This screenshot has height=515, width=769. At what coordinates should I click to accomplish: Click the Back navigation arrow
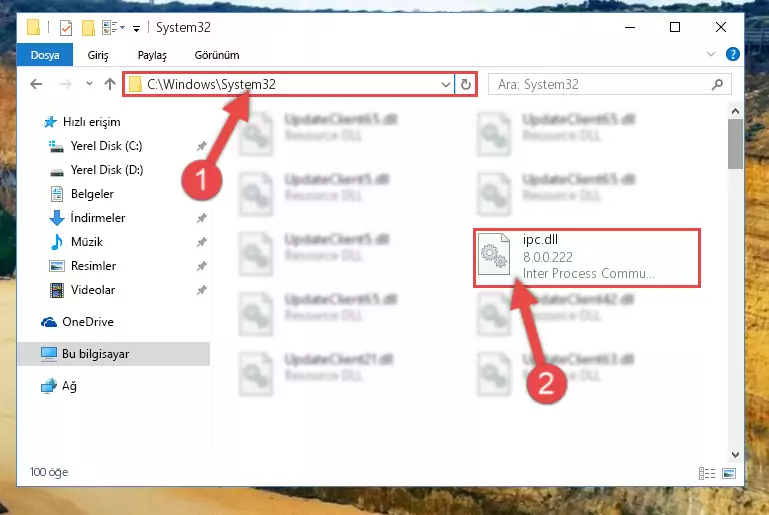point(36,84)
